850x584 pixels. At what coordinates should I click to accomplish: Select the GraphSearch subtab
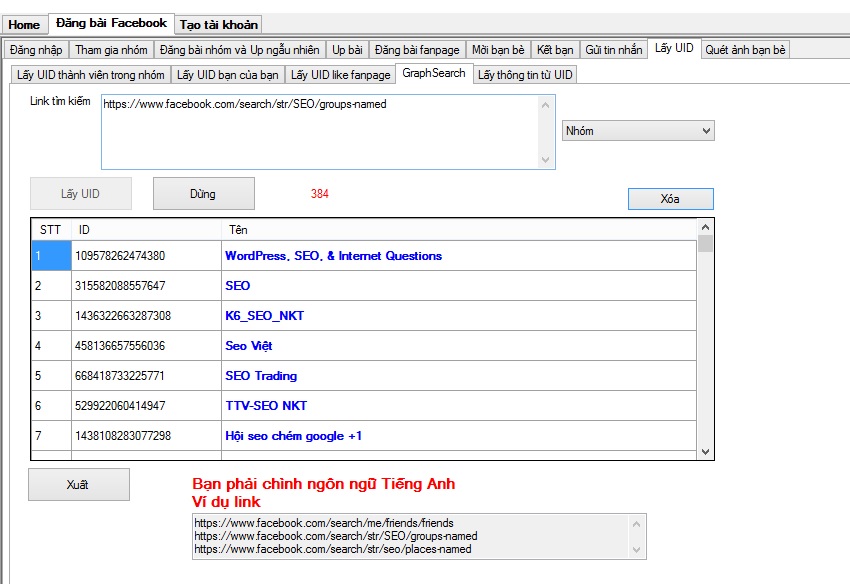434,73
